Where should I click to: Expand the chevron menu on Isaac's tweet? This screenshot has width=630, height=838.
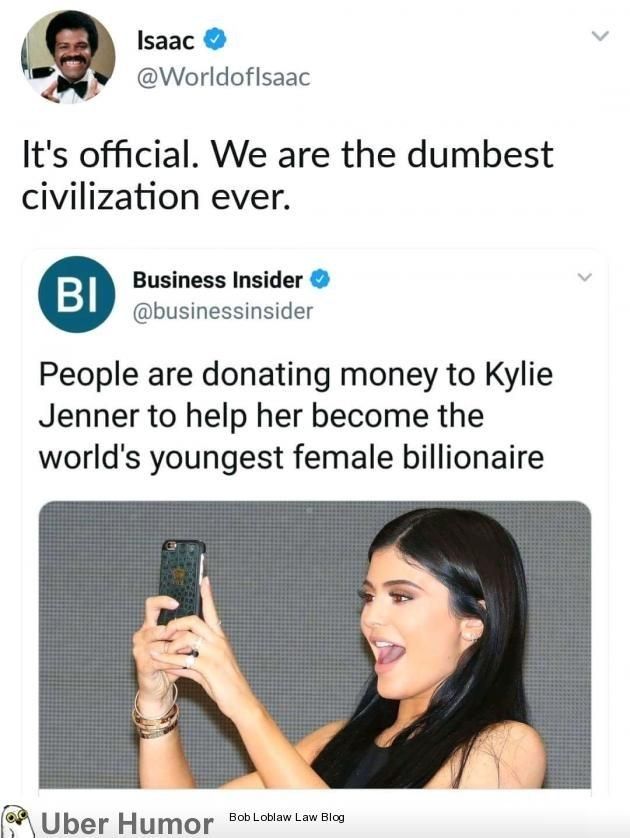click(x=600, y=36)
